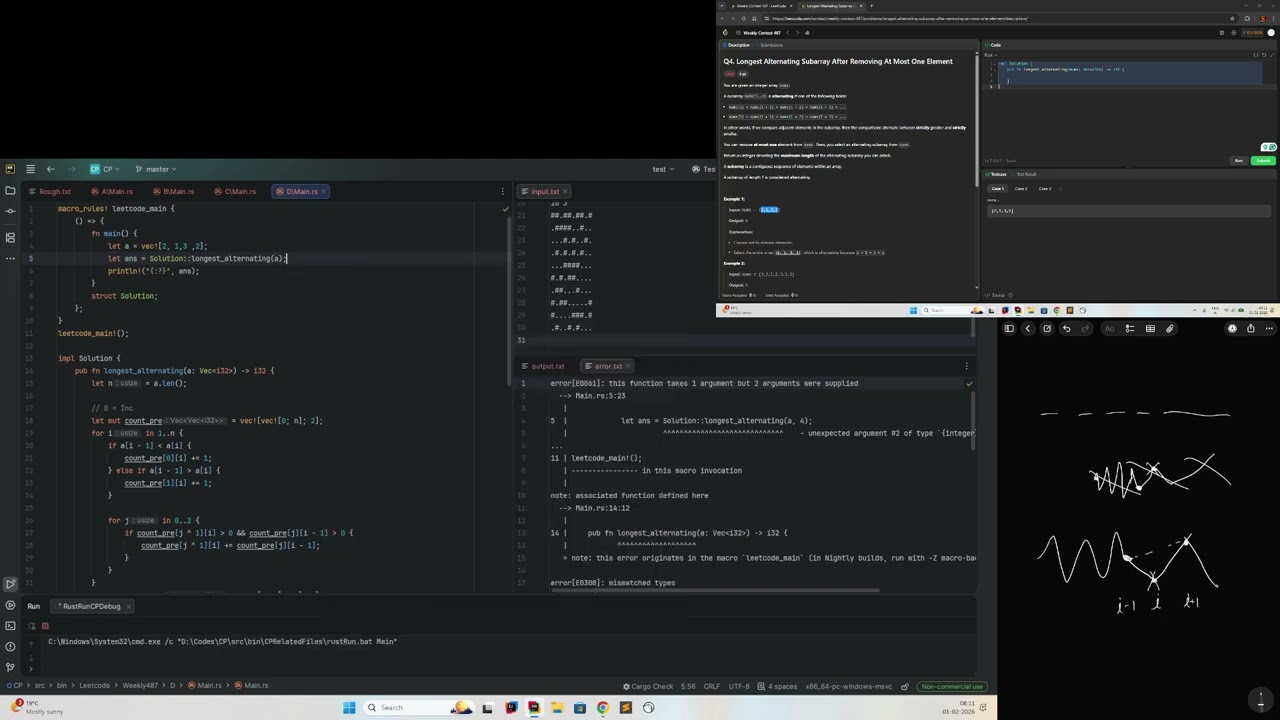Expand the master branch dropdown
Screen dimensions: 1280x720
[x=157, y=169]
